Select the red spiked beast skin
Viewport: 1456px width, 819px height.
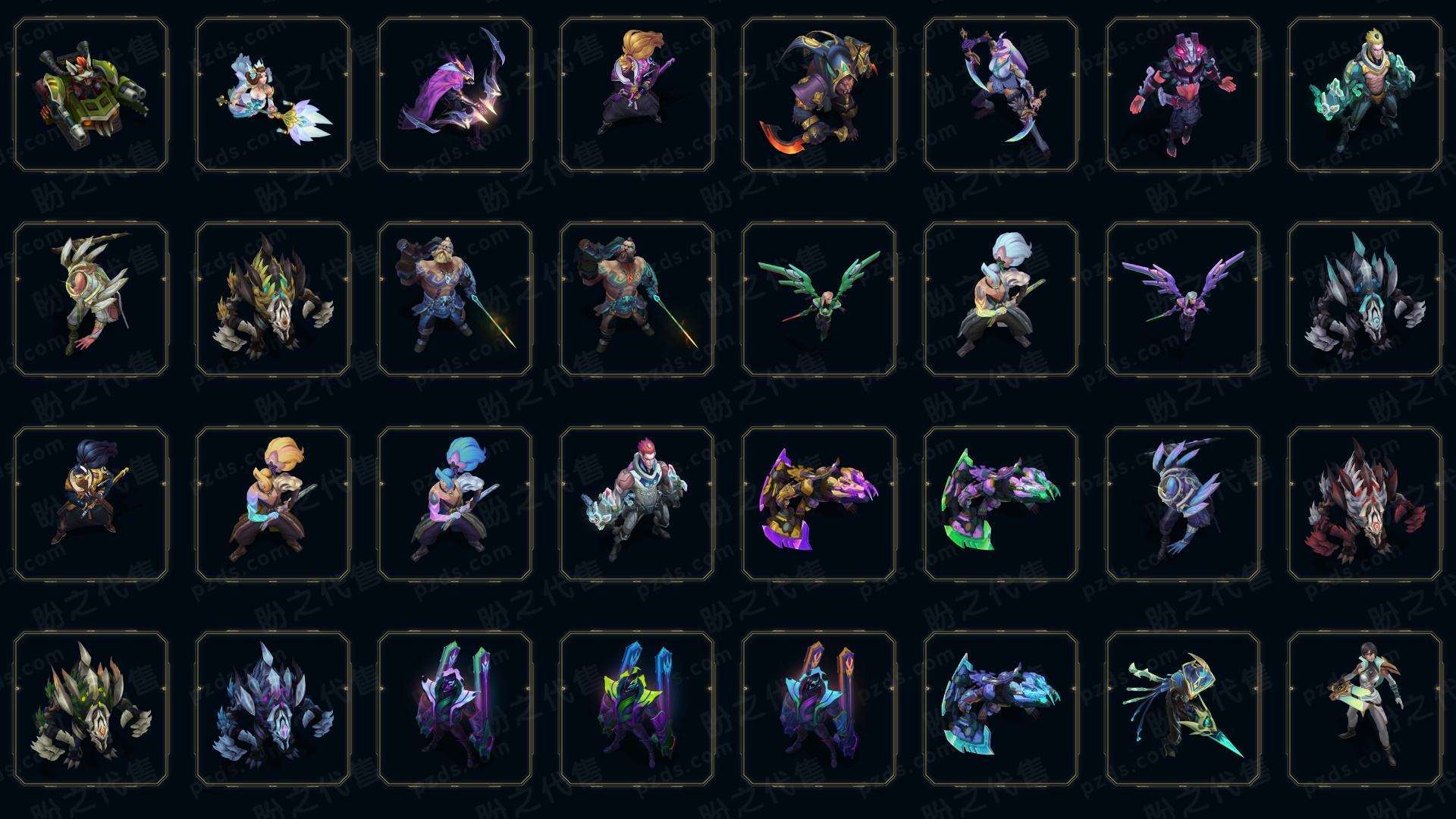pyautogui.click(x=1365, y=504)
